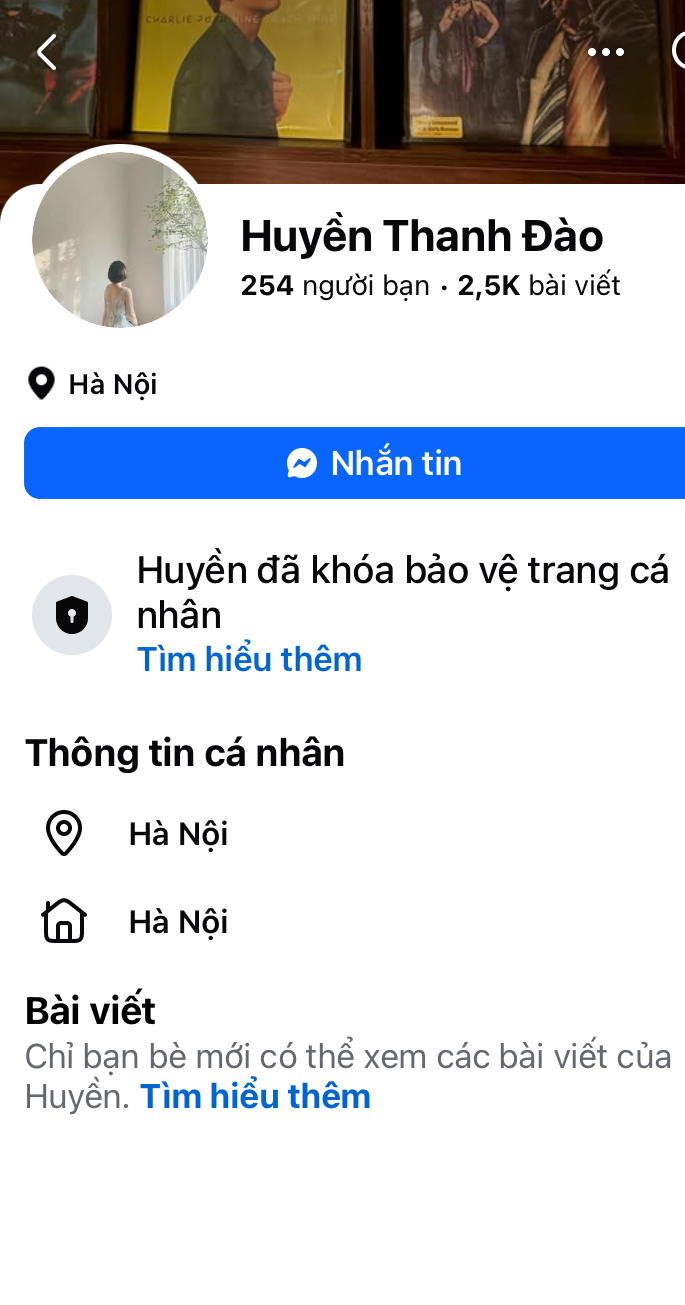Tap the Hà Nội current city entry
The image size is (685, 1305).
pos(178,834)
